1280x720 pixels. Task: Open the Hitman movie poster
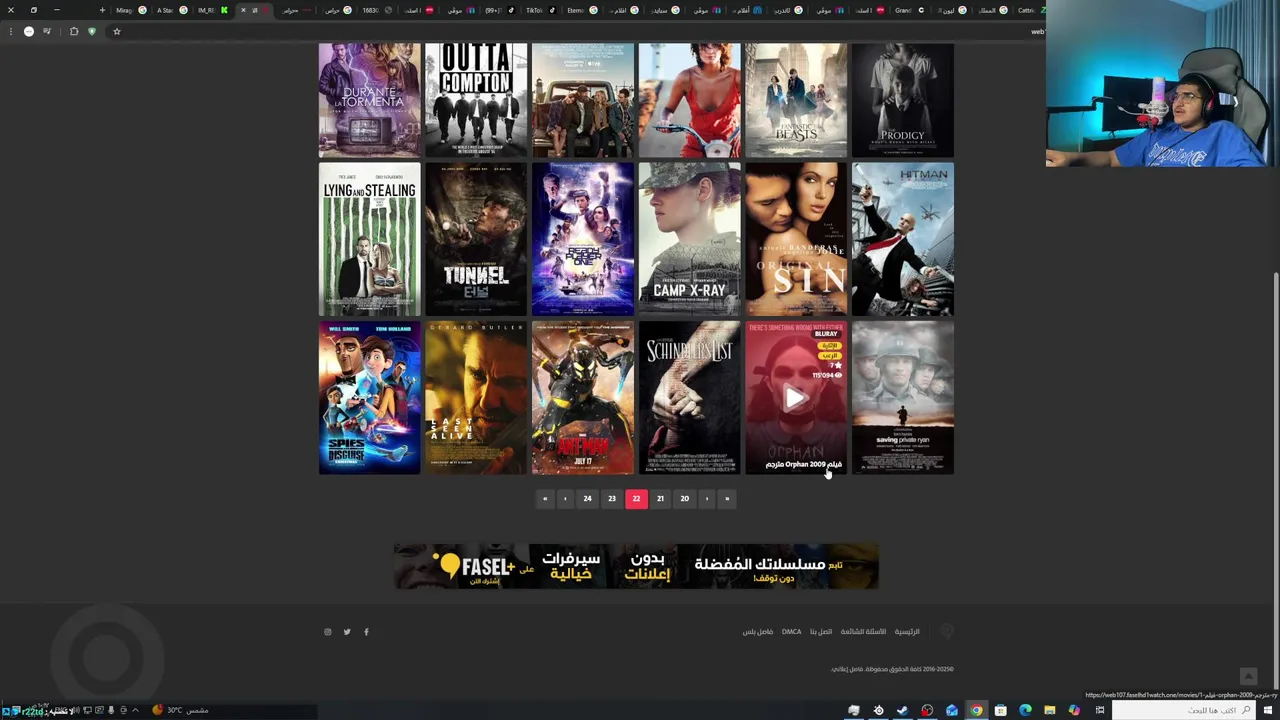tap(902, 239)
